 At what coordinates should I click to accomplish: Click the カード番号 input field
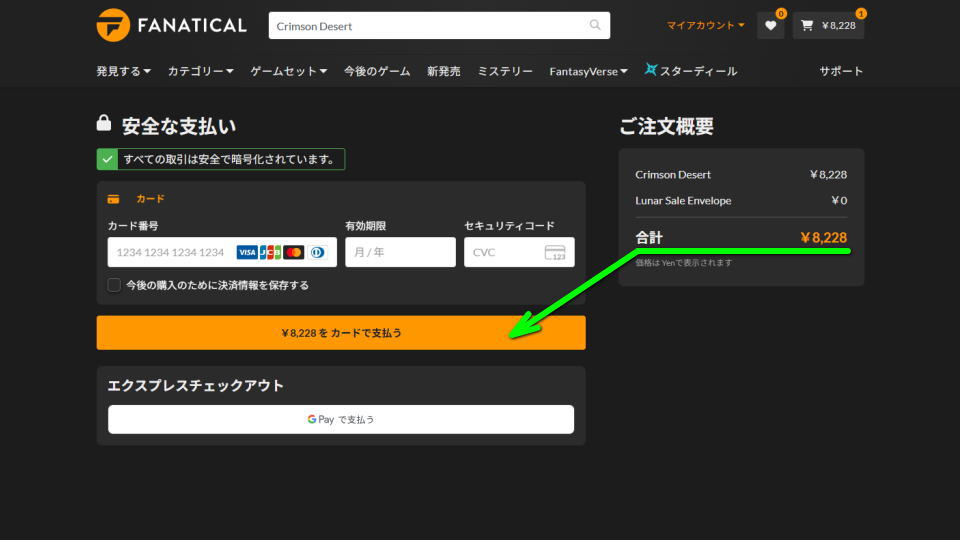coord(170,253)
